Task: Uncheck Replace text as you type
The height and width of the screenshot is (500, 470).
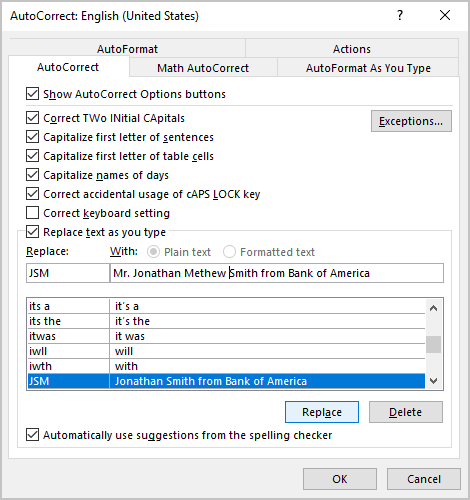Action: [x=32, y=232]
